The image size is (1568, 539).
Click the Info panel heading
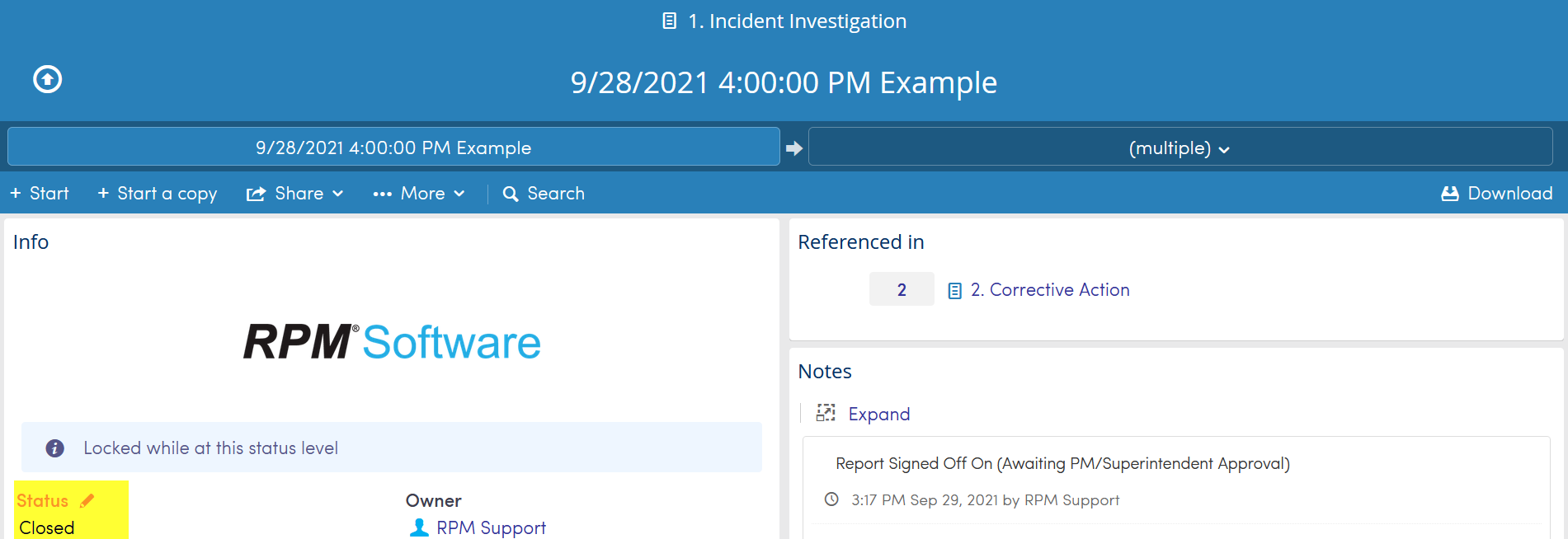pos(31,242)
